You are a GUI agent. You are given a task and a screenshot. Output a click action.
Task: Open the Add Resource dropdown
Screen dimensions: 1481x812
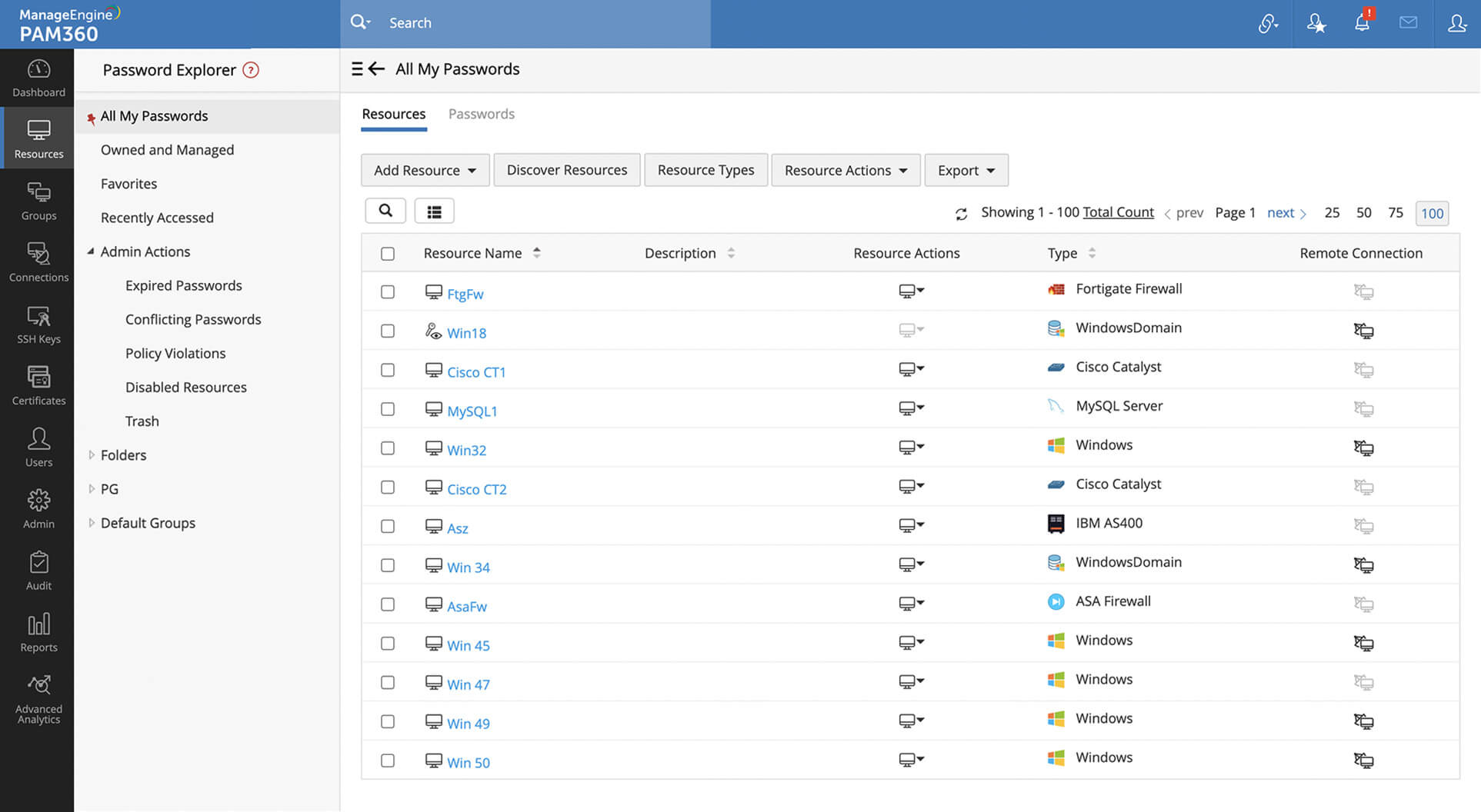coord(425,170)
